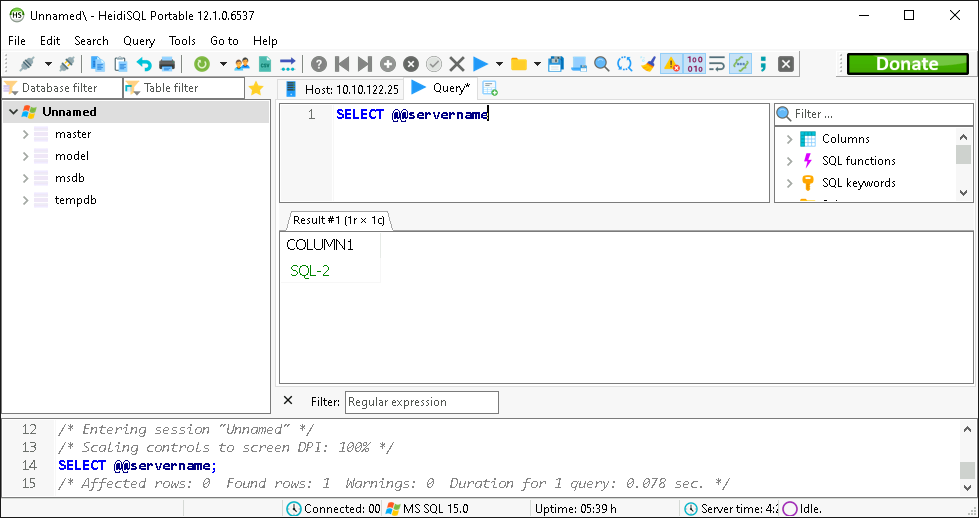Click the Print toolbar icon
This screenshot has height=518, width=979.
tap(167, 64)
